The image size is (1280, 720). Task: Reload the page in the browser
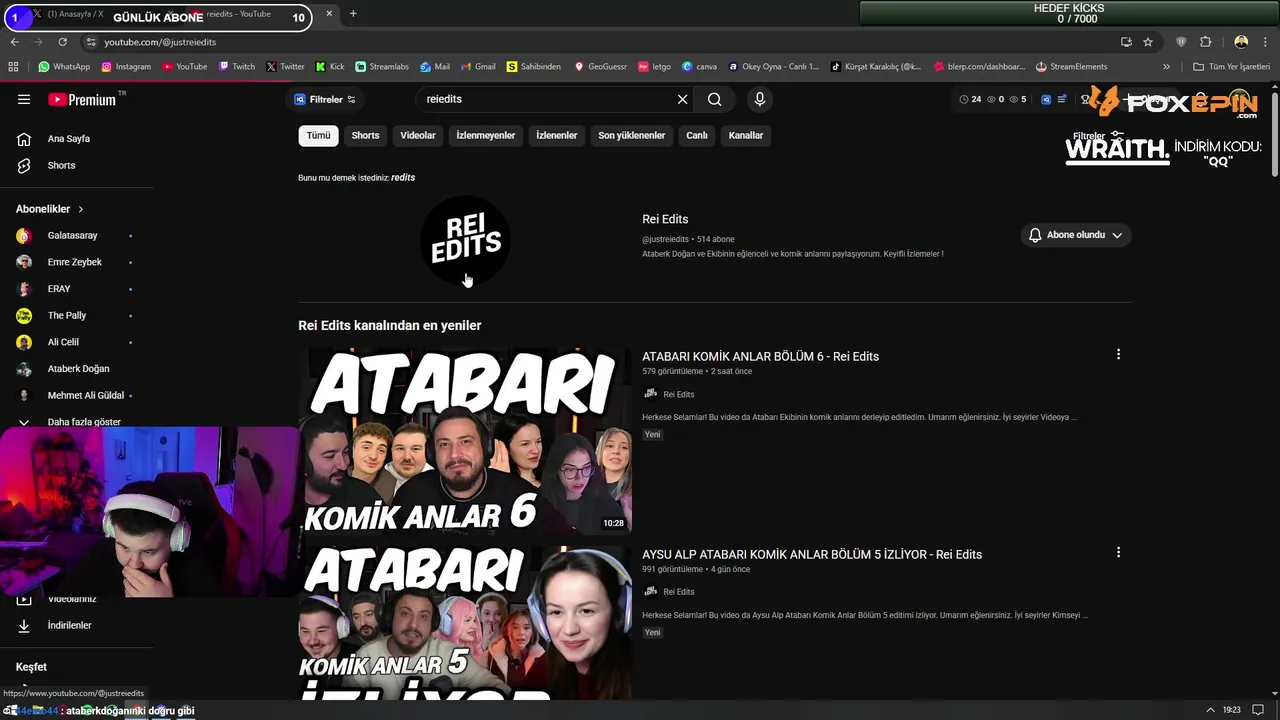(62, 42)
